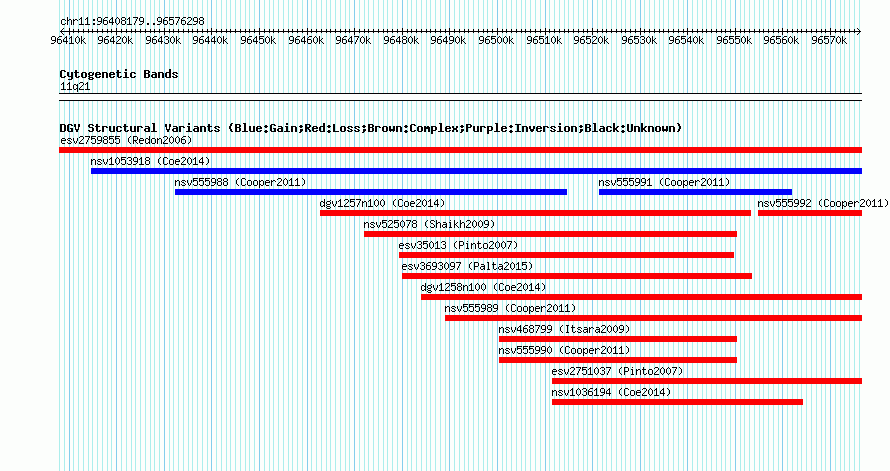Open nsv1053918 (Coe2014) variant label
This screenshot has height=471, width=890.
(150, 161)
